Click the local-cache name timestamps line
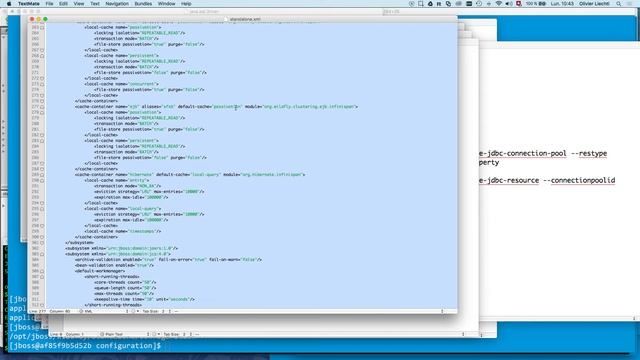 (123, 231)
